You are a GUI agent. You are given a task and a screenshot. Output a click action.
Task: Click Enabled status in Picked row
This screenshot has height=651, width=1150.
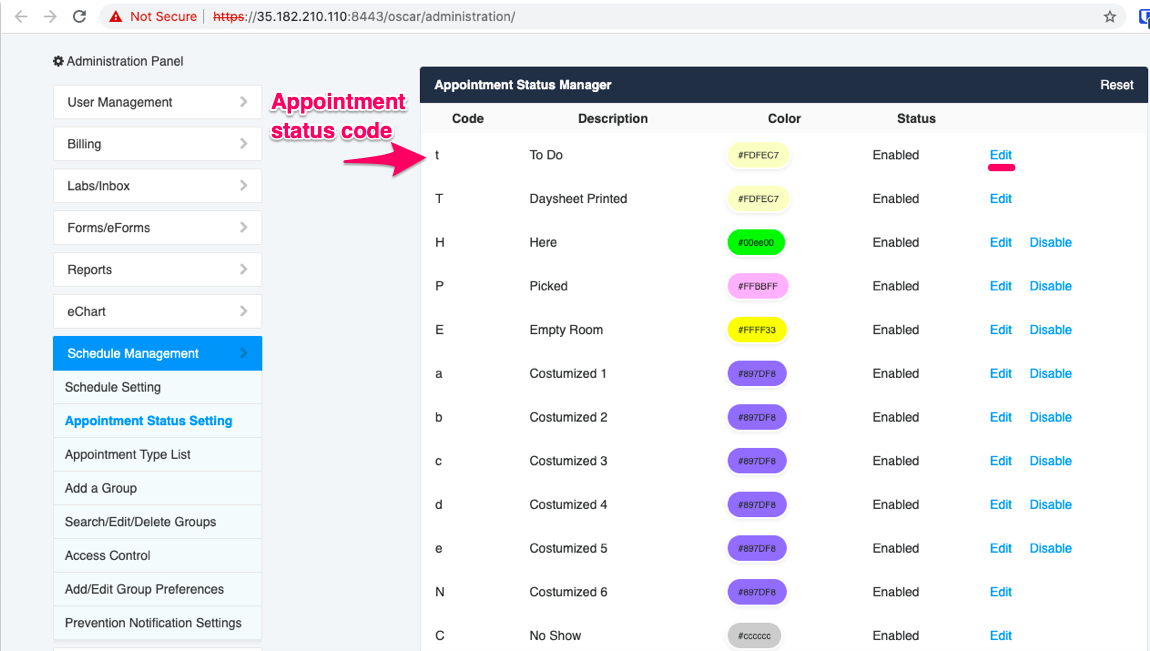coord(896,286)
